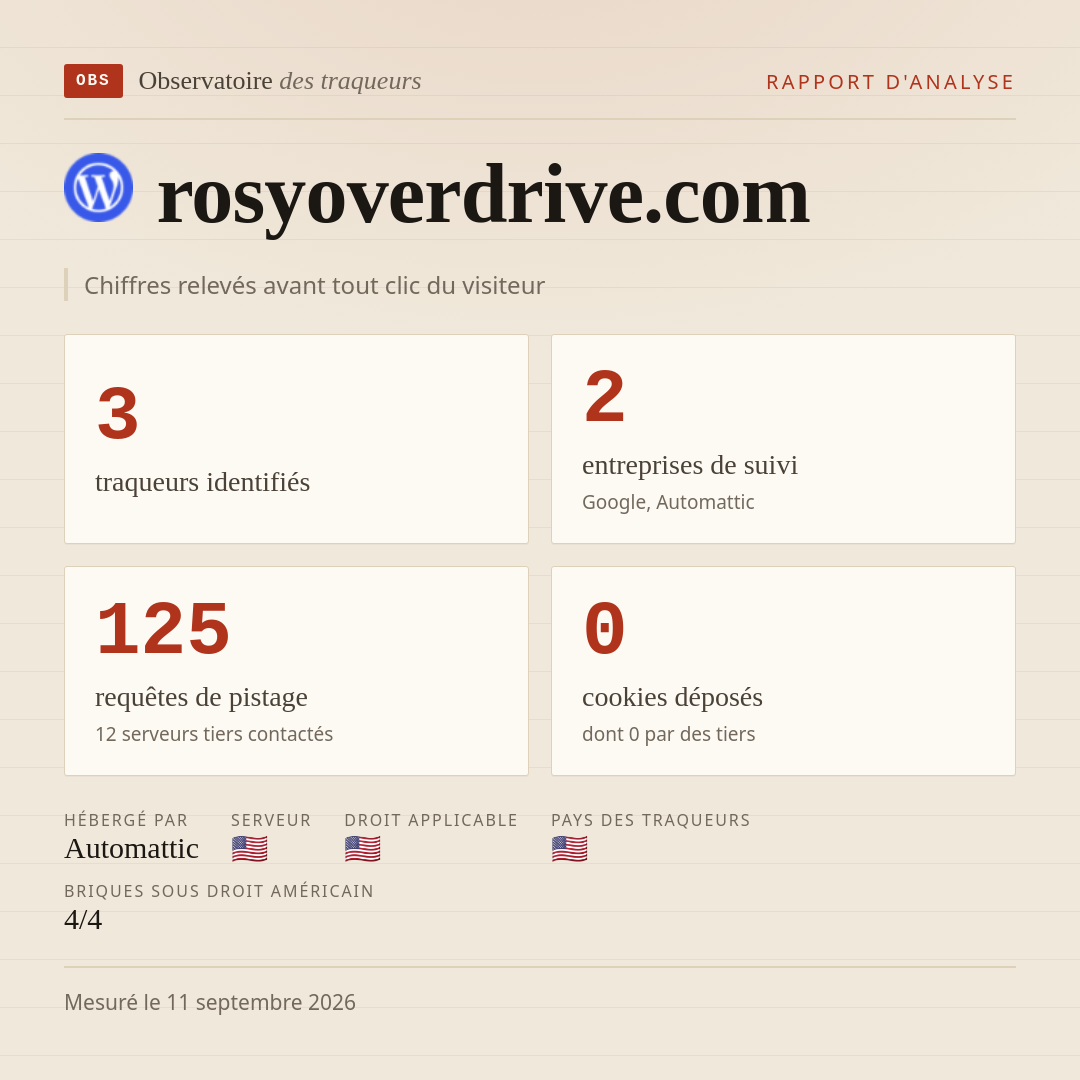Click the cookies déposés label
The width and height of the screenshot is (1080, 1080).
(x=672, y=697)
